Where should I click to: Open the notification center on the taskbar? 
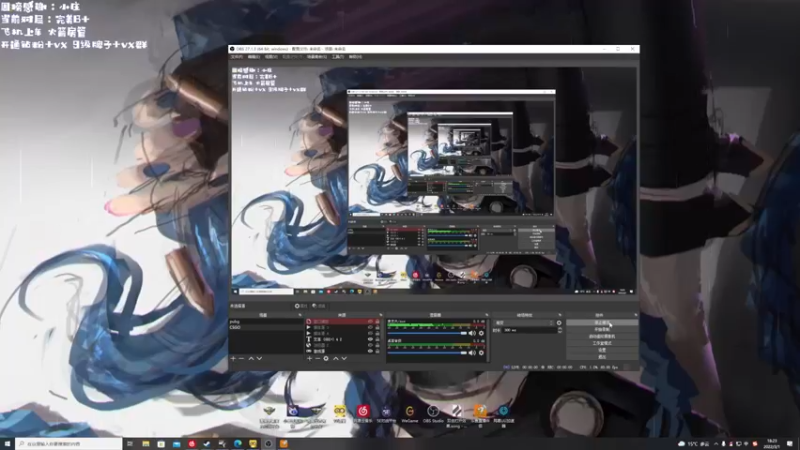[x=790, y=444]
